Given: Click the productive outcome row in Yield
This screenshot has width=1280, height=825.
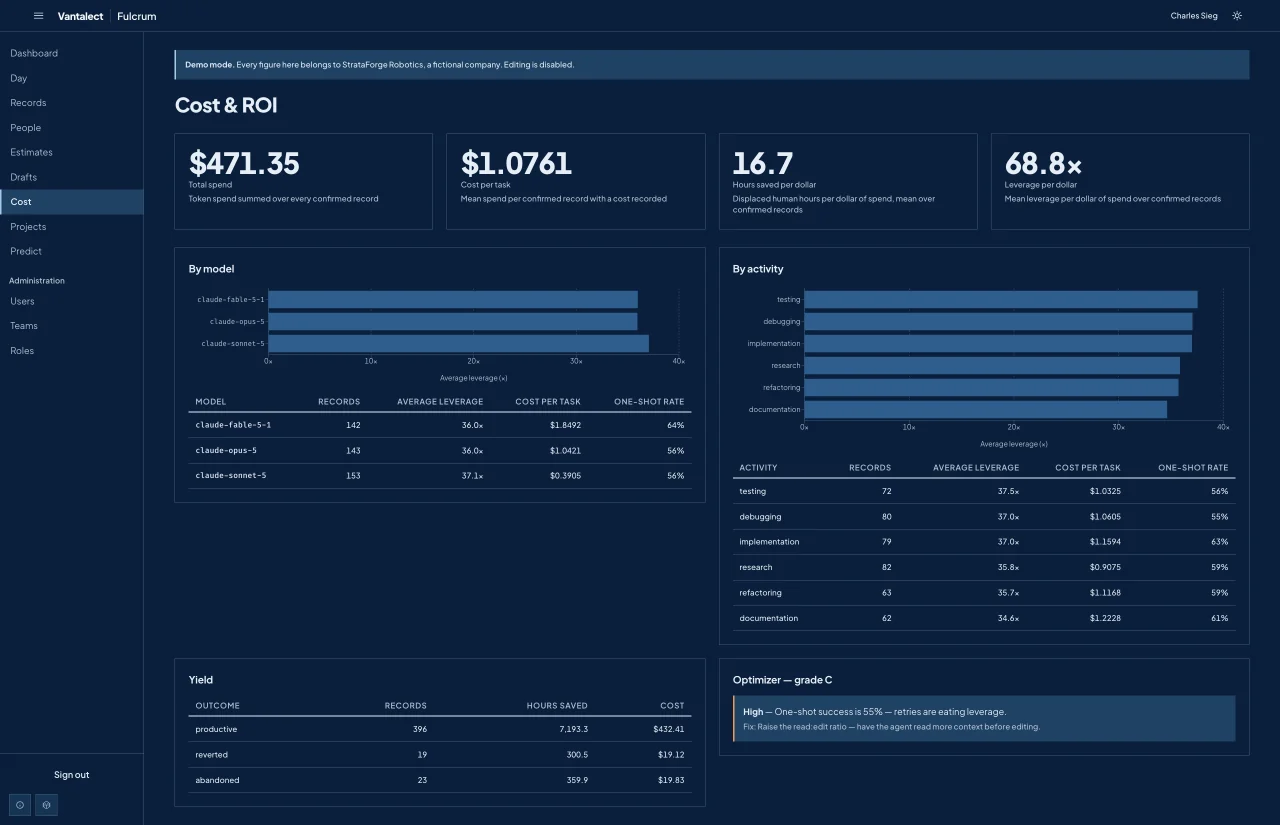Looking at the screenshot, I should 440,729.
